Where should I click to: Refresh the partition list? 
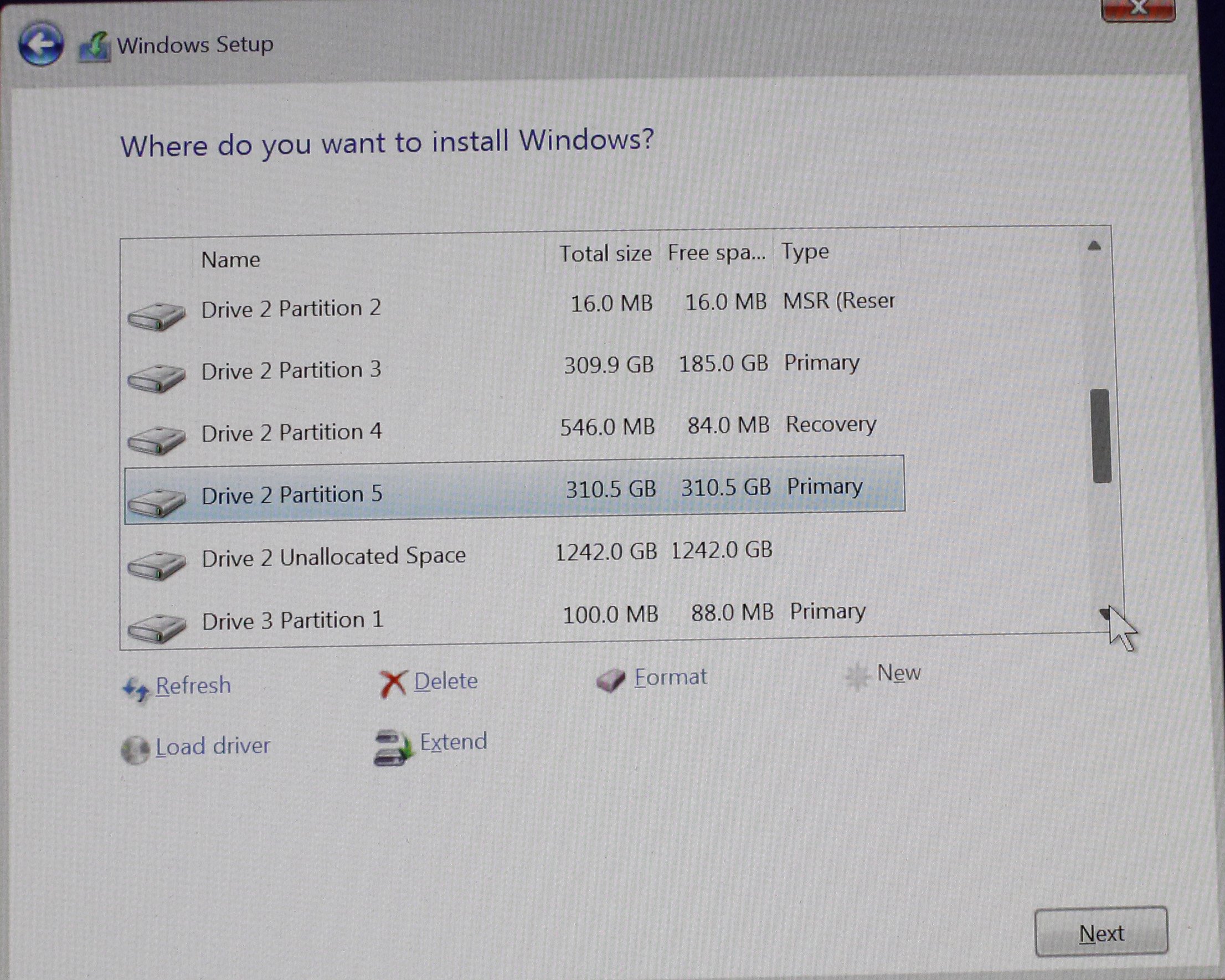(193, 685)
